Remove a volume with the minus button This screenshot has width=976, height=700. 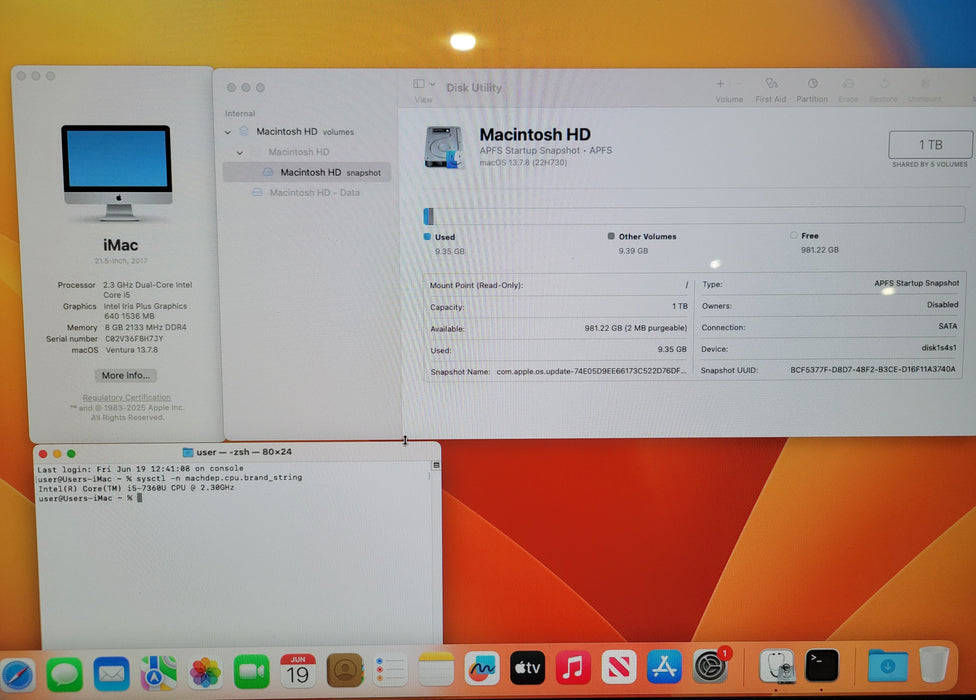click(x=739, y=83)
